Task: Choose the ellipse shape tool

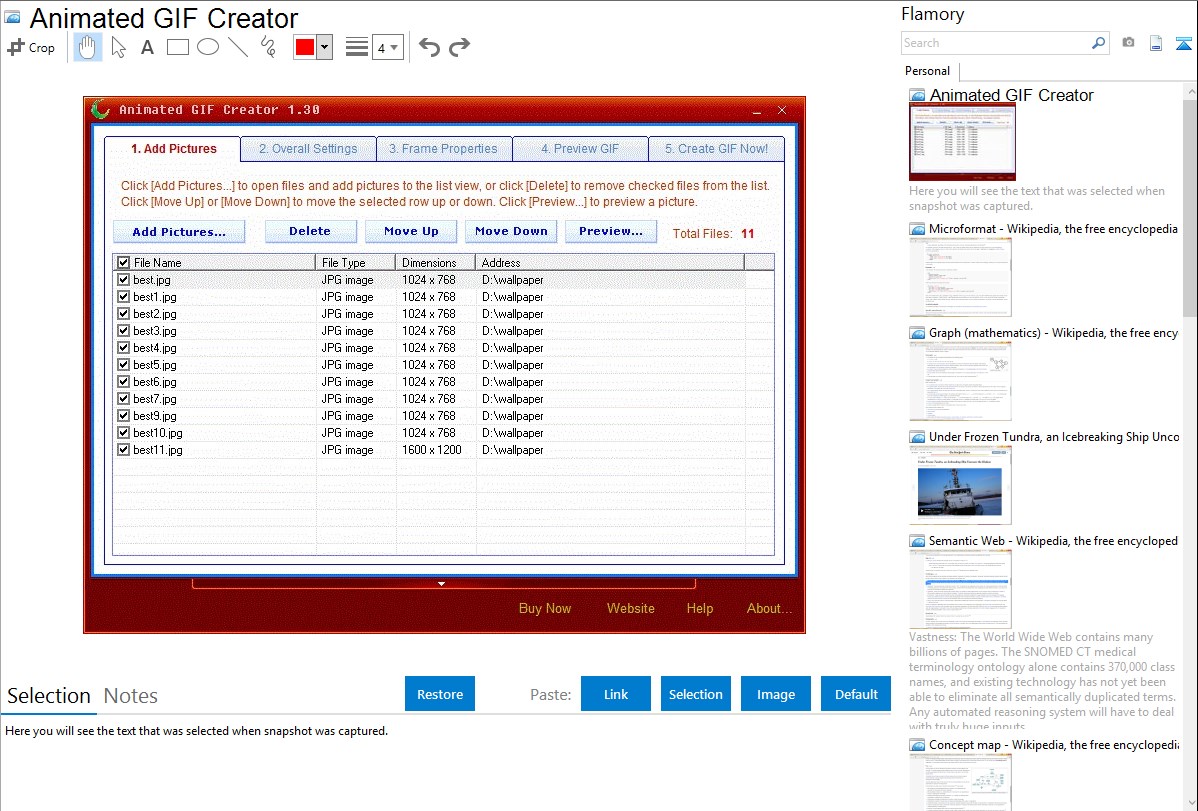Action: coord(208,47)
